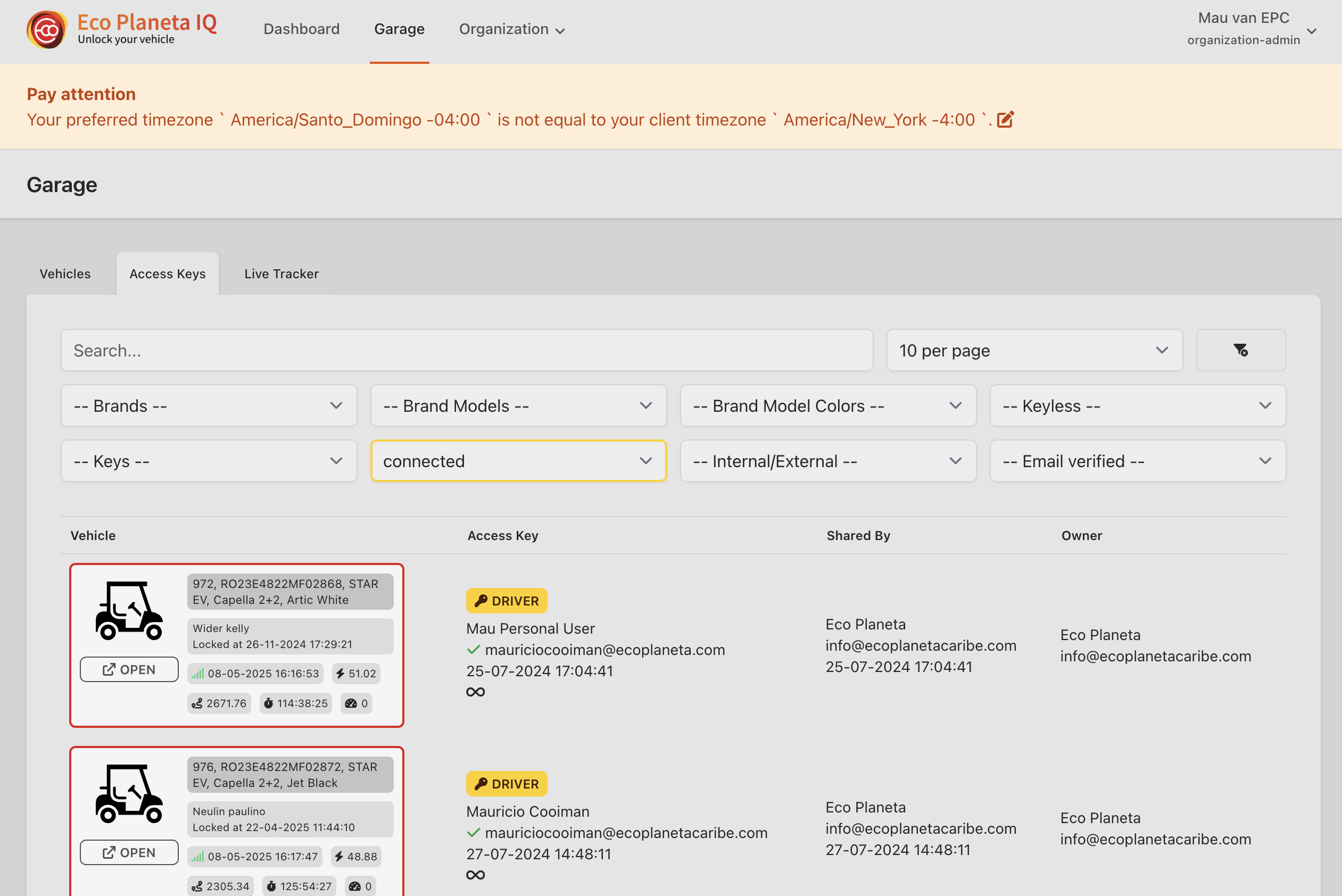Click verified checkmark beside mauriciocooiman@ecoplaneta.com
The width and height of the screenshot is (1342, 896).
473,650
